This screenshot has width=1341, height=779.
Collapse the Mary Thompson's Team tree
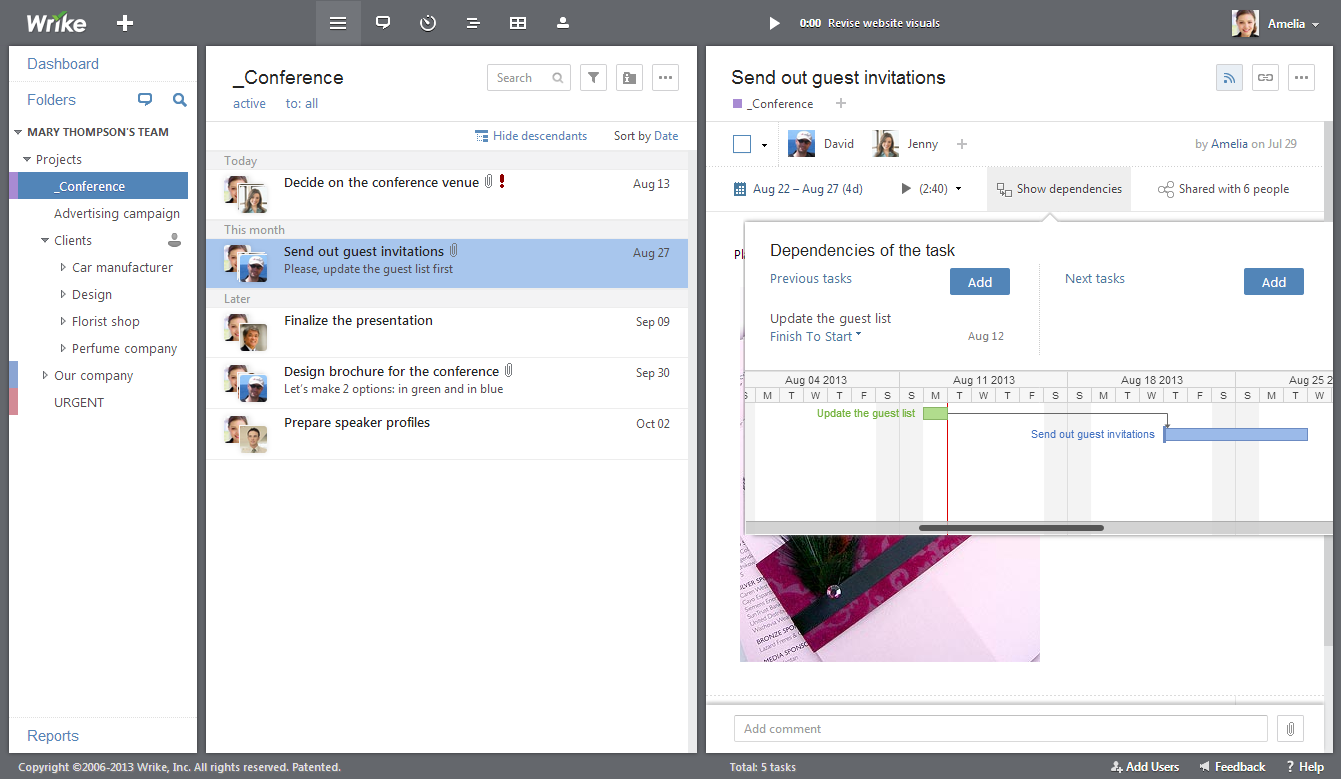coord(18,132)
